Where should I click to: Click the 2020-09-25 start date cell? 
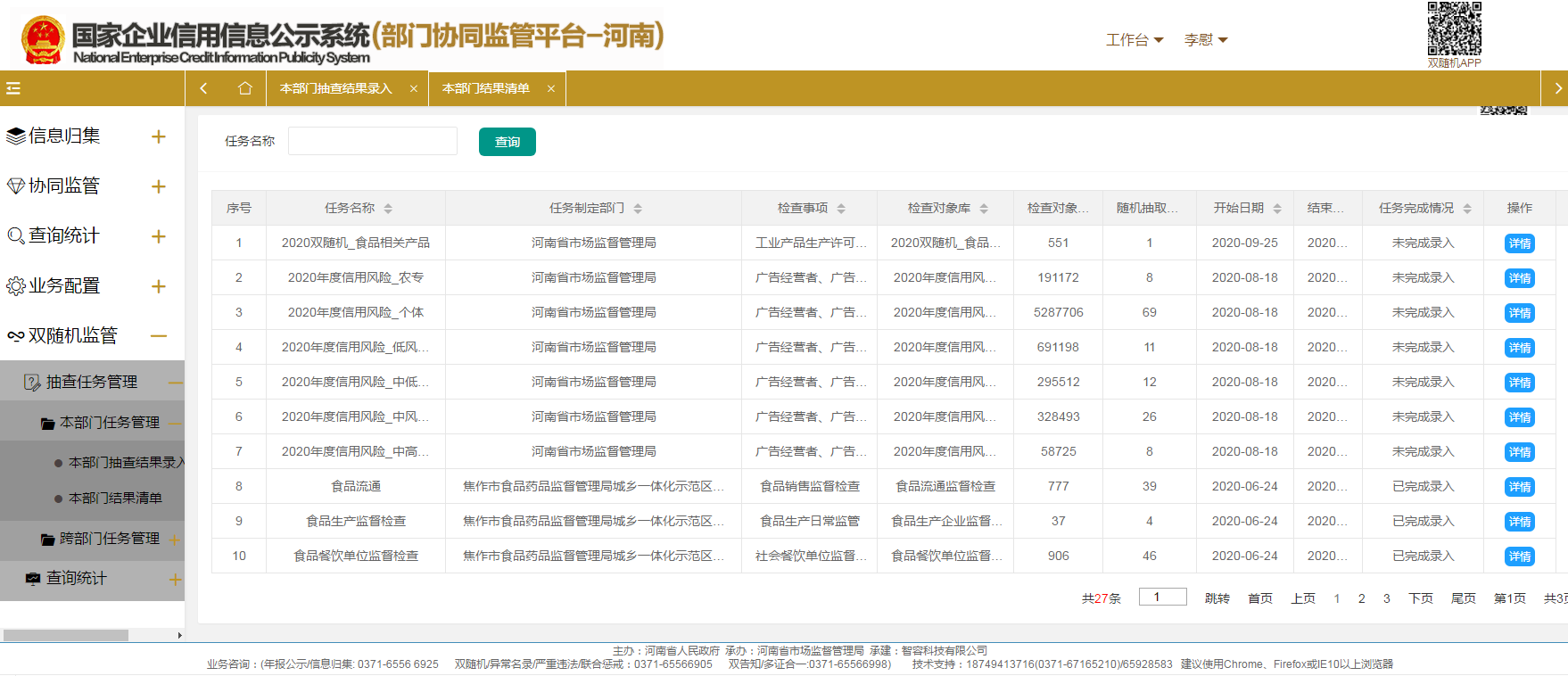click(1245, 243)
